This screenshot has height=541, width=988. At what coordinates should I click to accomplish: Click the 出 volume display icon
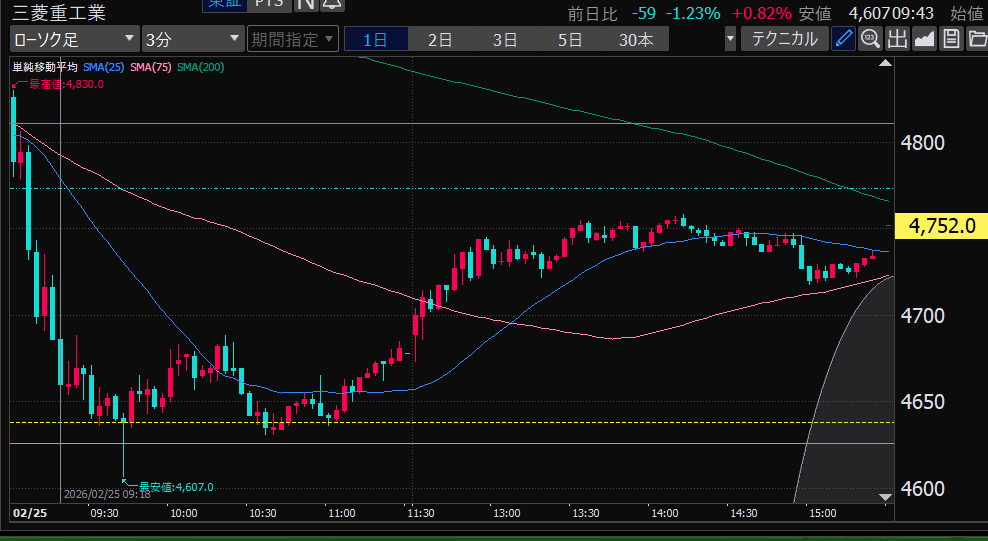[x=897, y=39]
